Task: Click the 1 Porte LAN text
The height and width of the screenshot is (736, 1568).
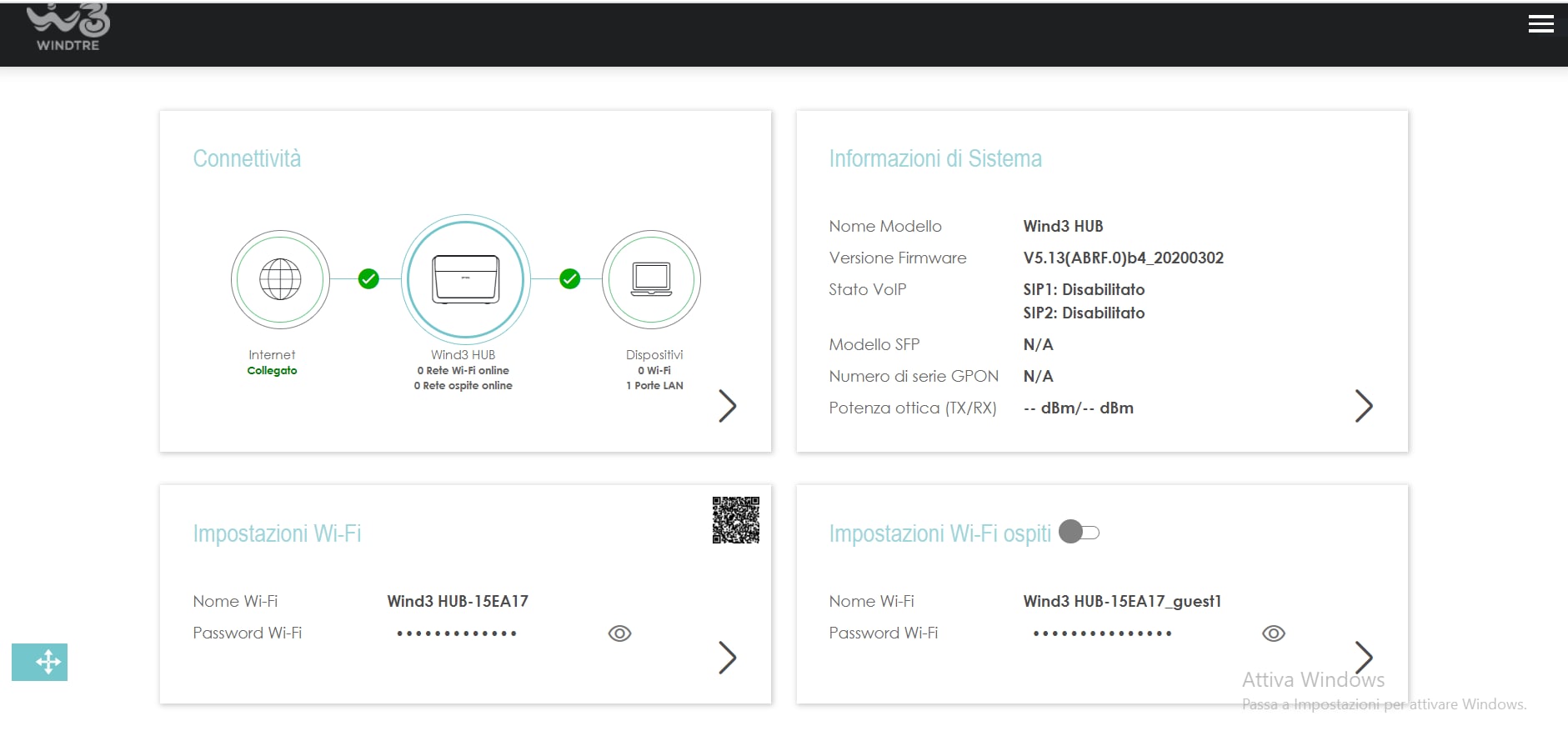Action: click(x=654, y=385)
